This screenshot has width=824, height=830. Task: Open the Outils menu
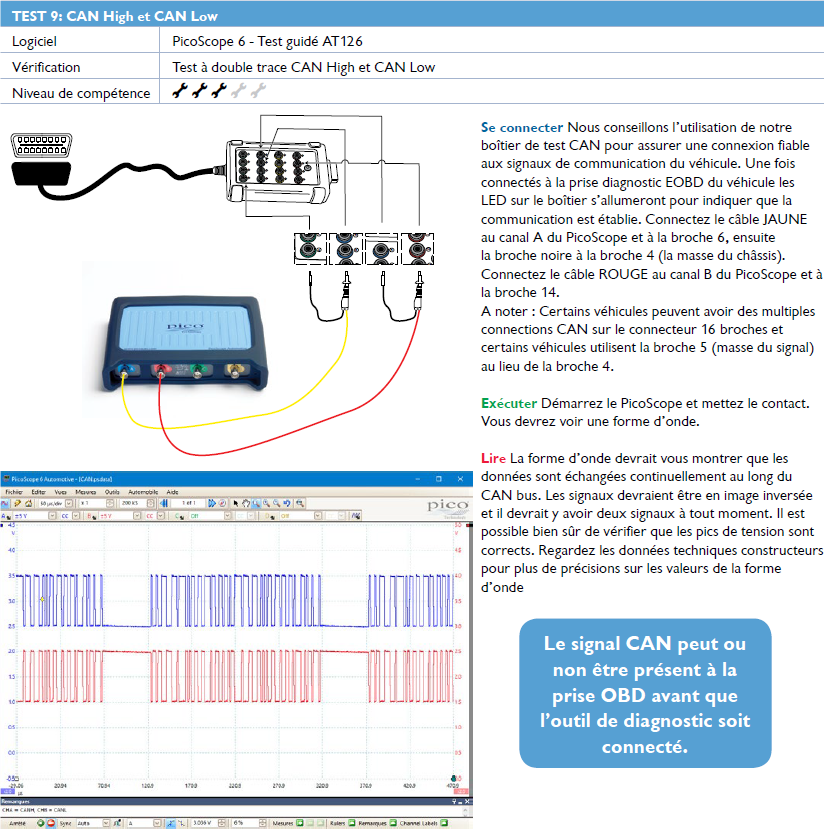pos(112,492)
